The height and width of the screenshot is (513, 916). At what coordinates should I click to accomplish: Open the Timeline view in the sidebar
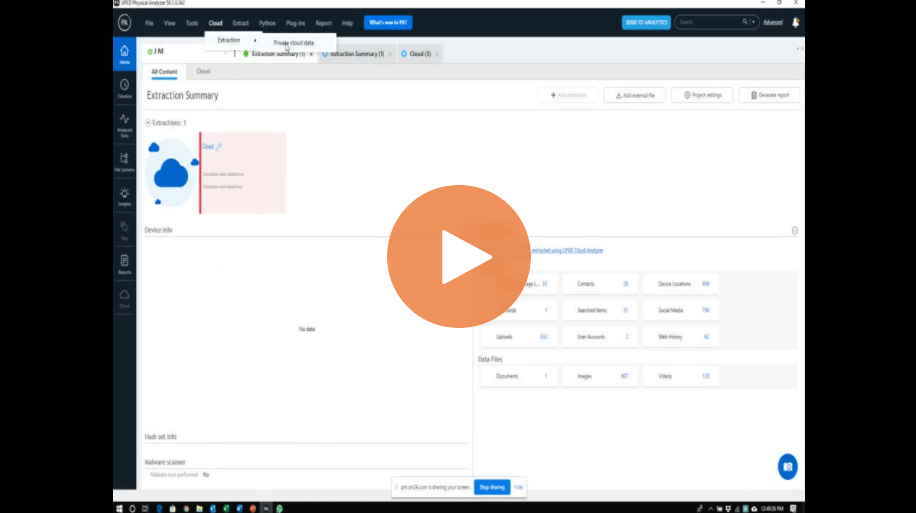pyautogui.click(x=124, y=89)
